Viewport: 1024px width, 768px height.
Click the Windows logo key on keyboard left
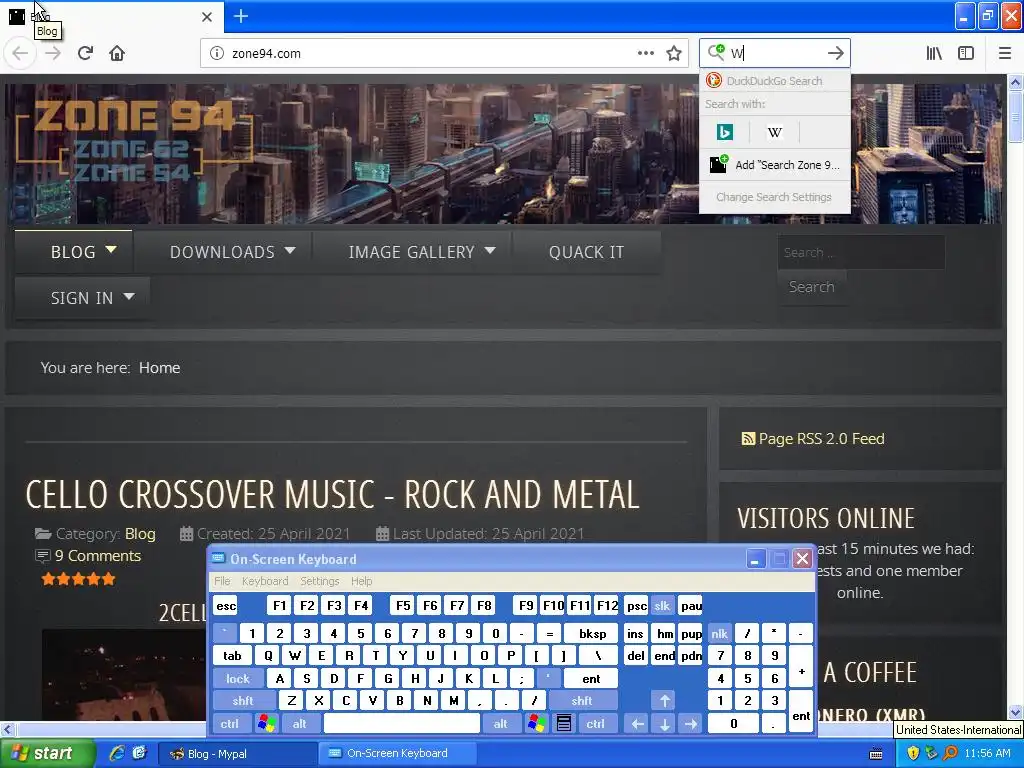click(266, 724)
